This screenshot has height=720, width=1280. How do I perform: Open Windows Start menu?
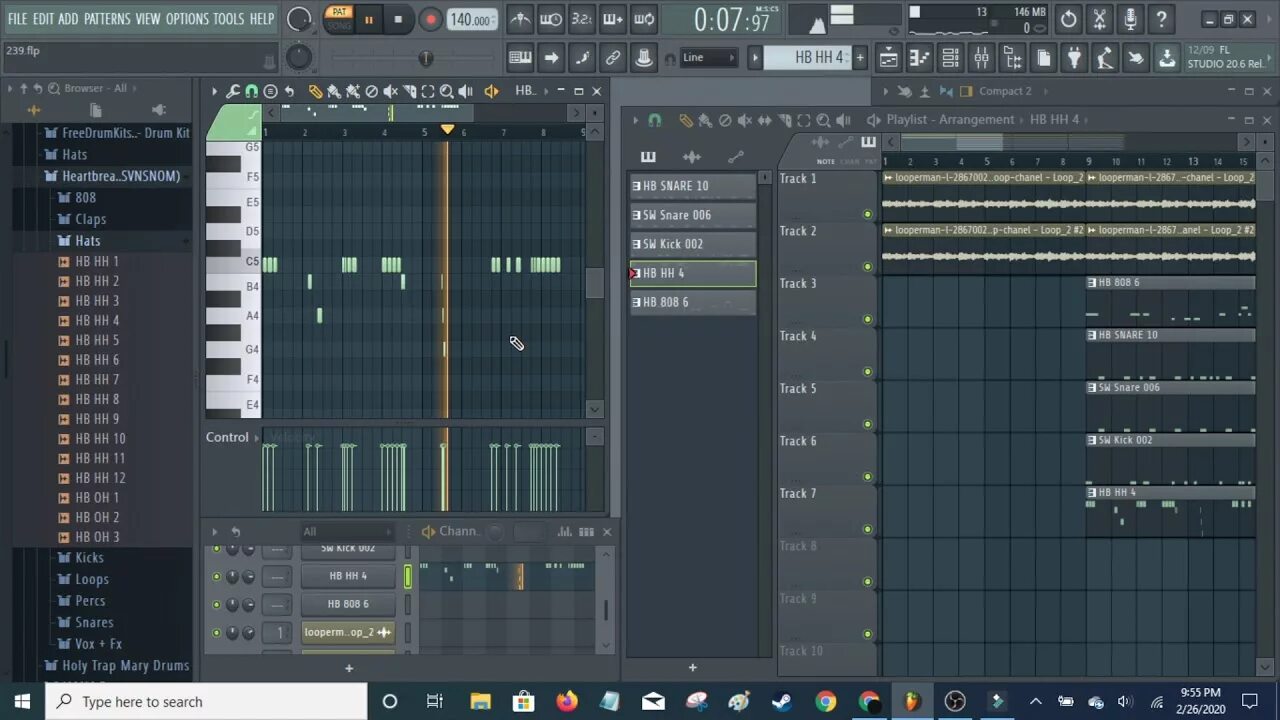22,701
